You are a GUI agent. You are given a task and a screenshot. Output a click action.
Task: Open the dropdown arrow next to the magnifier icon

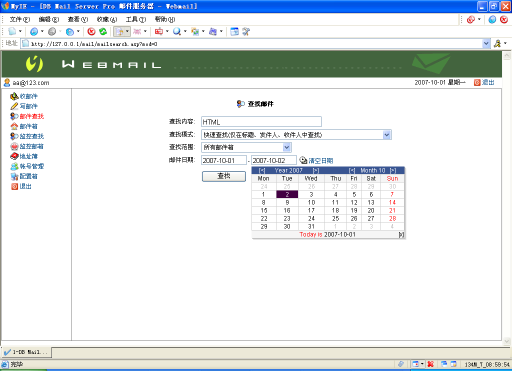185,31
